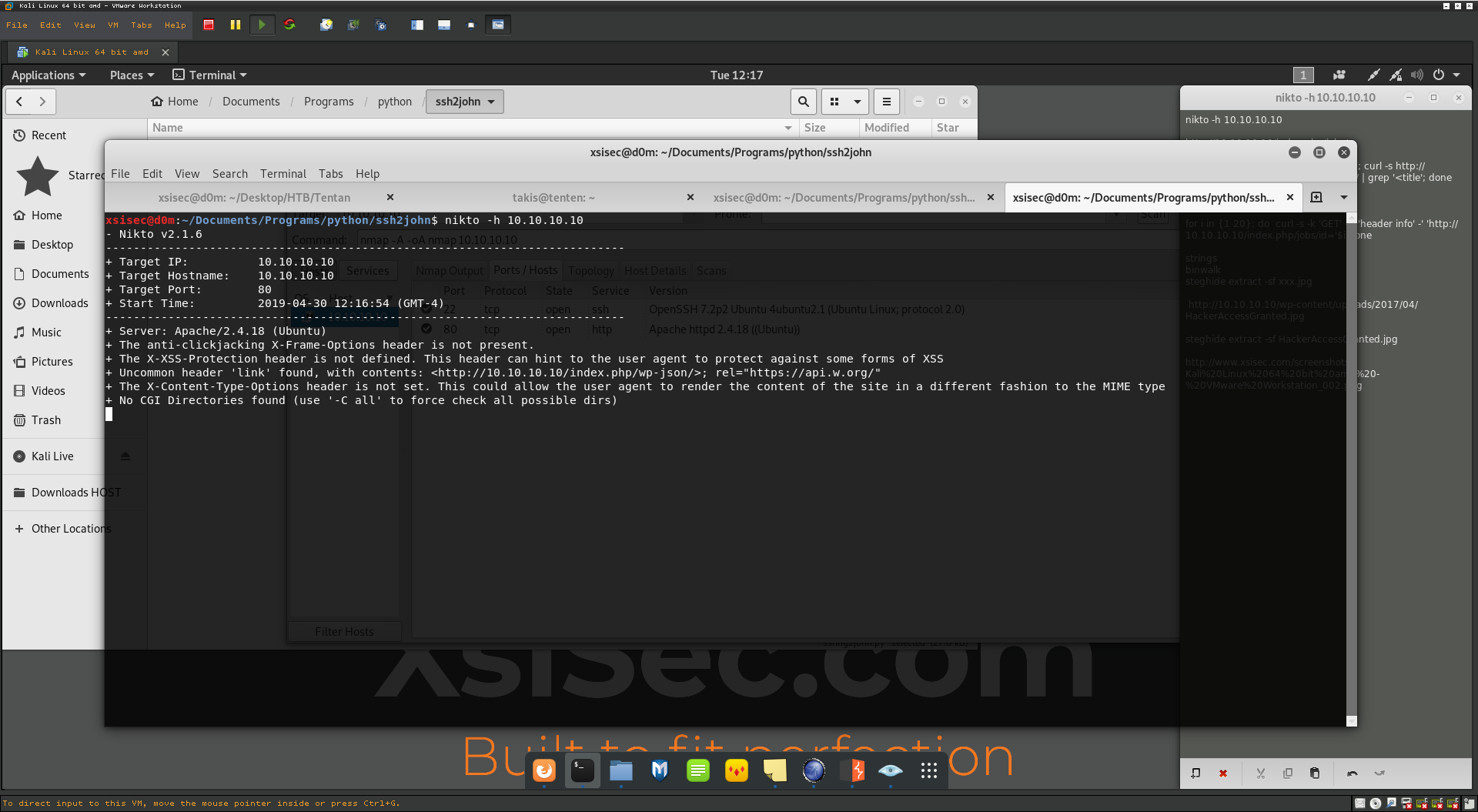Click the workspace 1 indicator in top bar
This screenshot has width=1478, height=812.
1303,75
